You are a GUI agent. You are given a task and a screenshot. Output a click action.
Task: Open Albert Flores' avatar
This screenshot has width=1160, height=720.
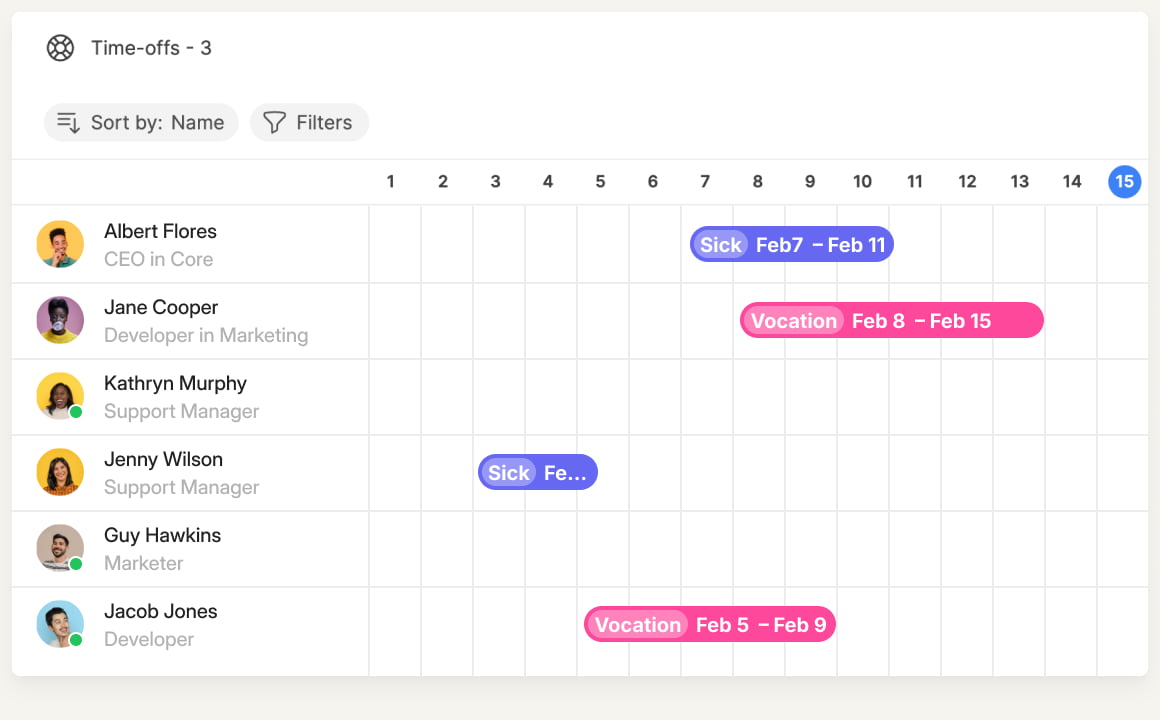[60, 244]
